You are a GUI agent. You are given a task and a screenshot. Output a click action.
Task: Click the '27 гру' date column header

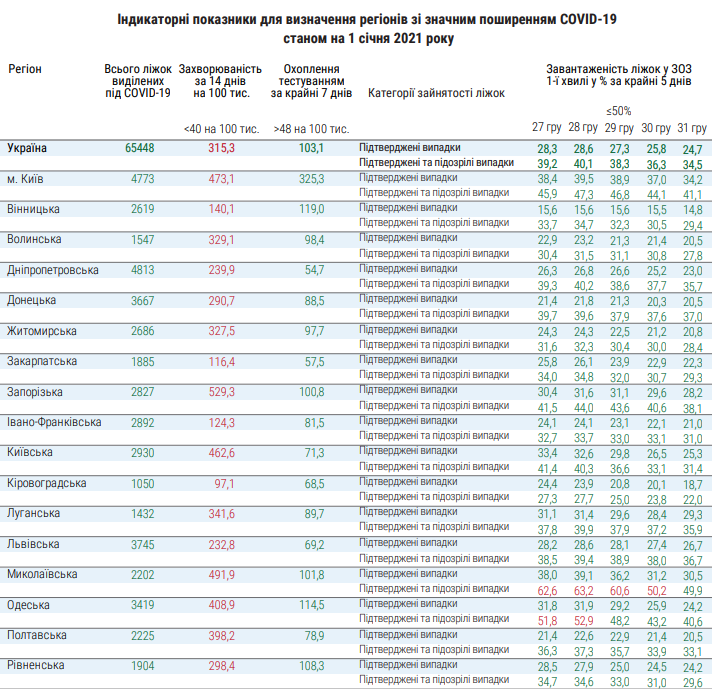point(545,128)
